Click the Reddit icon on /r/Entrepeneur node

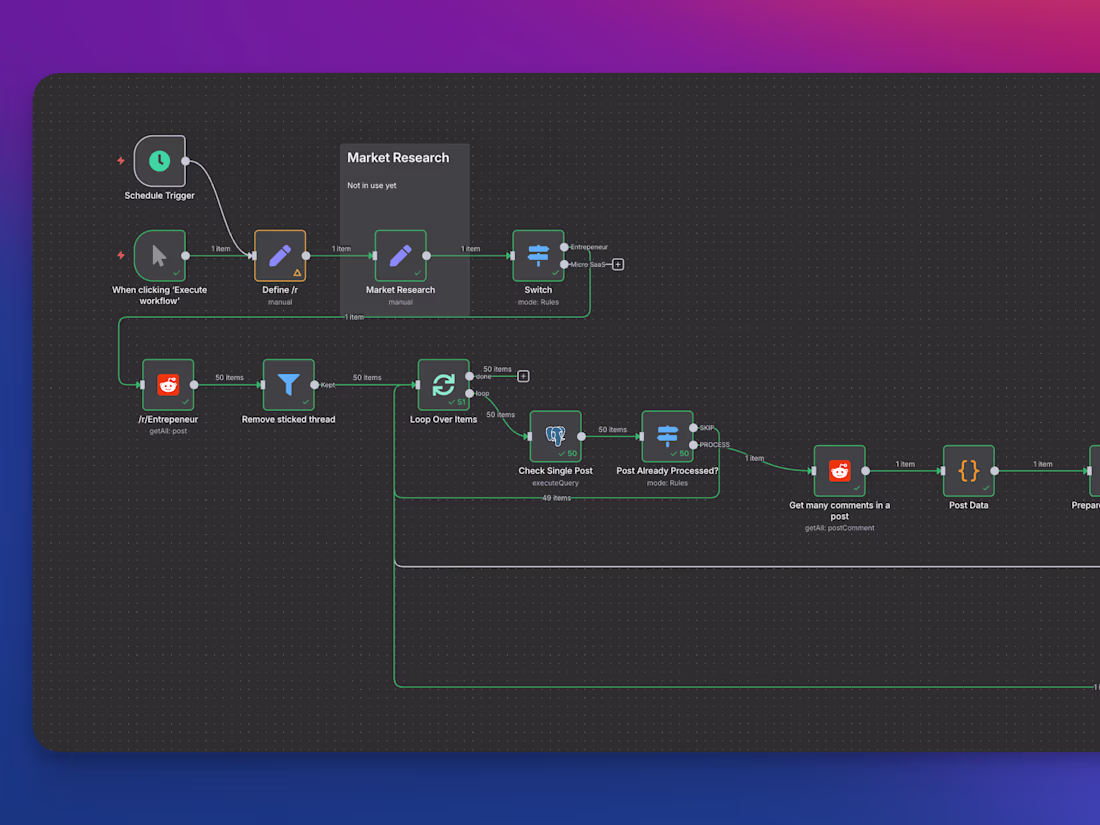pos(168,385)
